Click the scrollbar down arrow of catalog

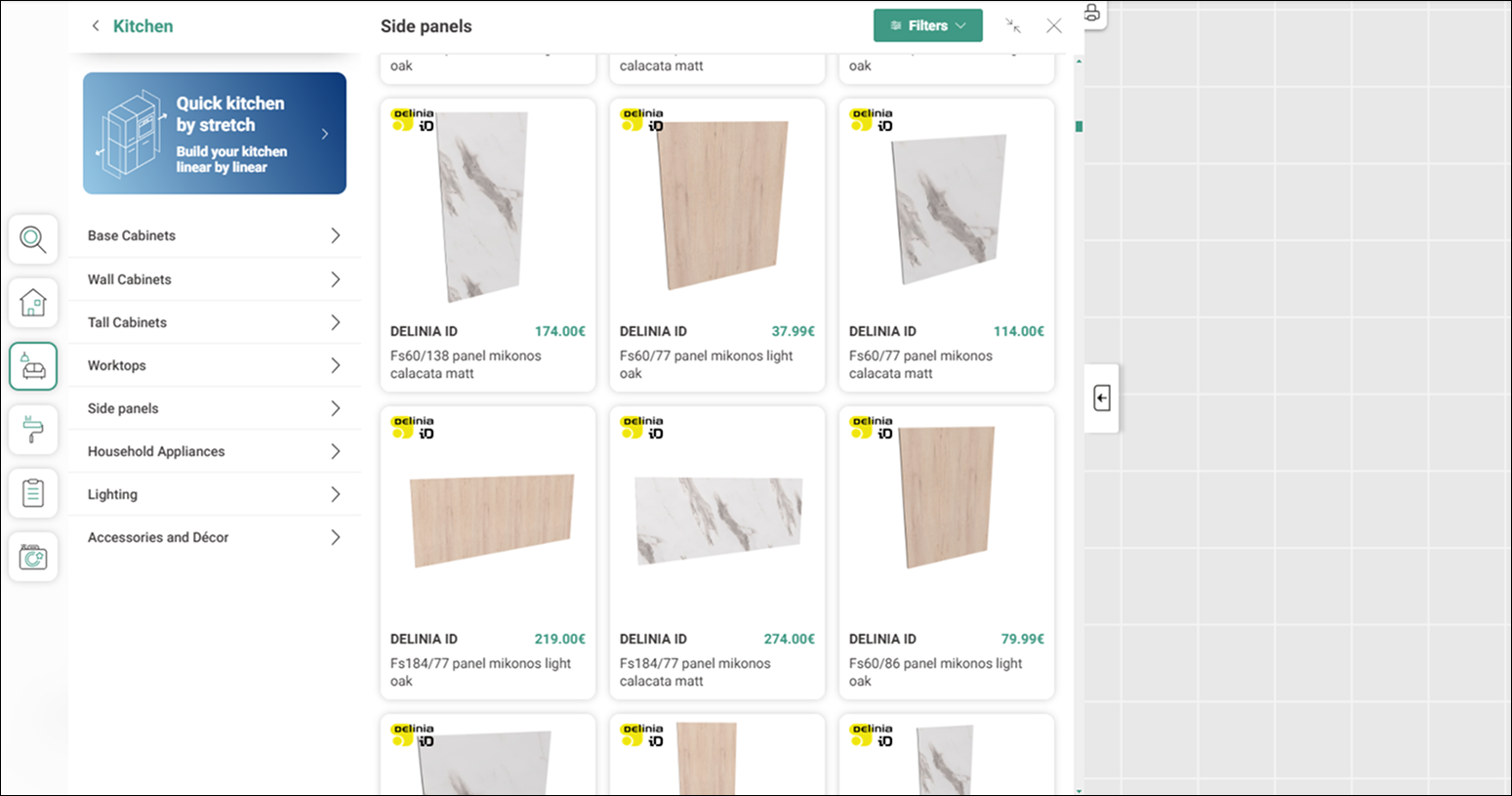[x=1079, y=790]
